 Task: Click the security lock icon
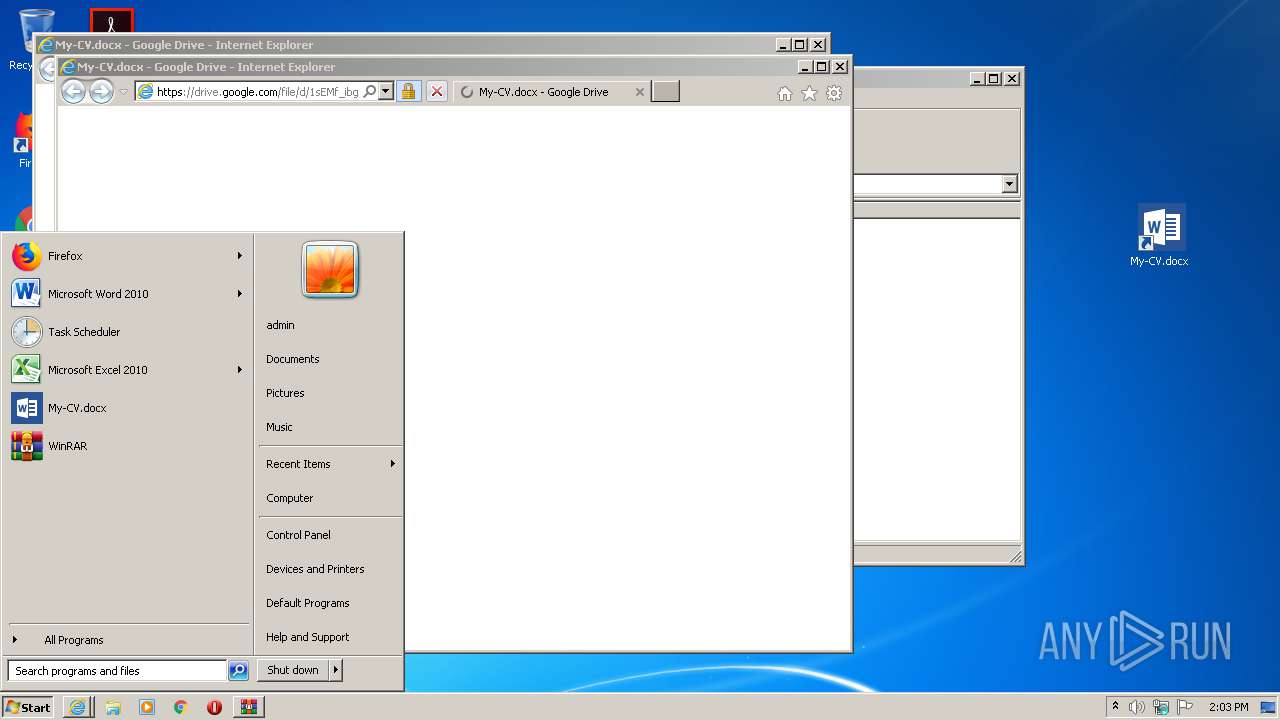408,92
